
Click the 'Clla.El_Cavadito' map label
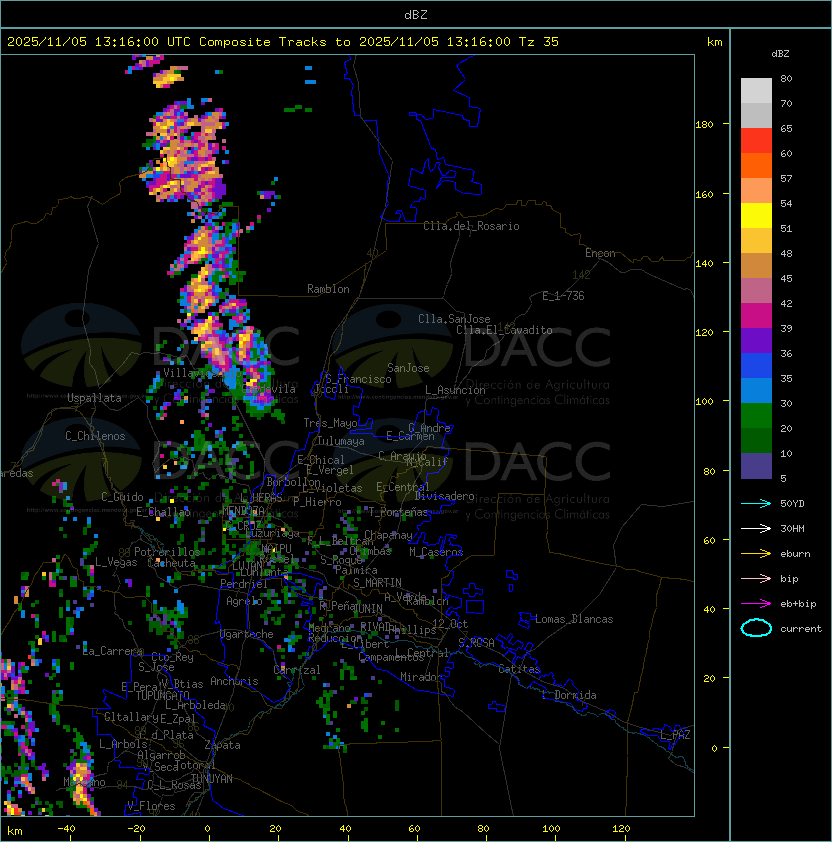(504, 330)
